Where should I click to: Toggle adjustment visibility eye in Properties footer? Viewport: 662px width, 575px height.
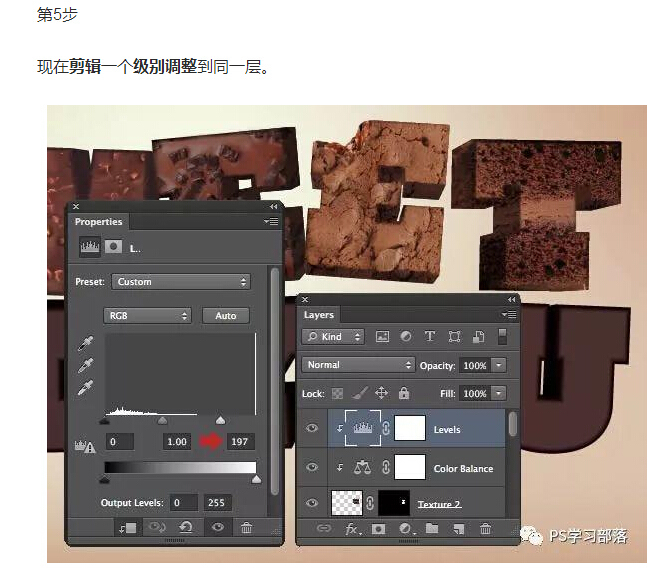pos(218,527)
